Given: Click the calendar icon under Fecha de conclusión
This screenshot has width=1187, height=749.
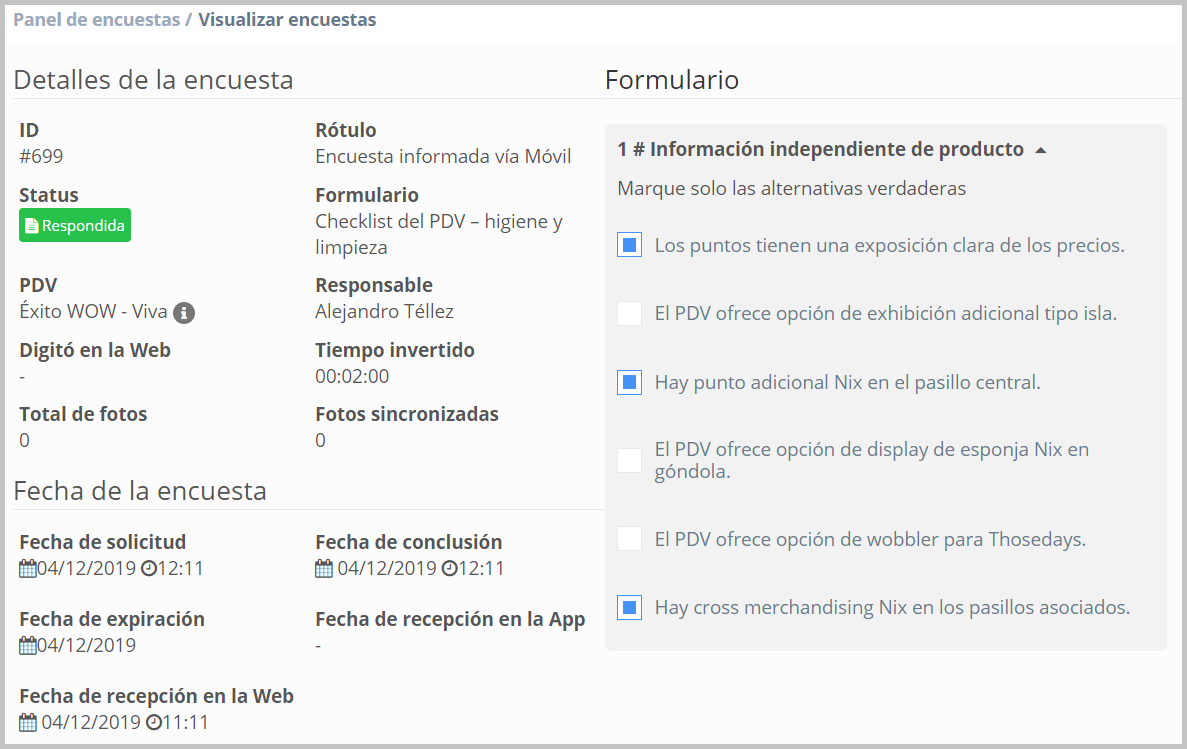Looking at the screenshot, I should (324, 569).
